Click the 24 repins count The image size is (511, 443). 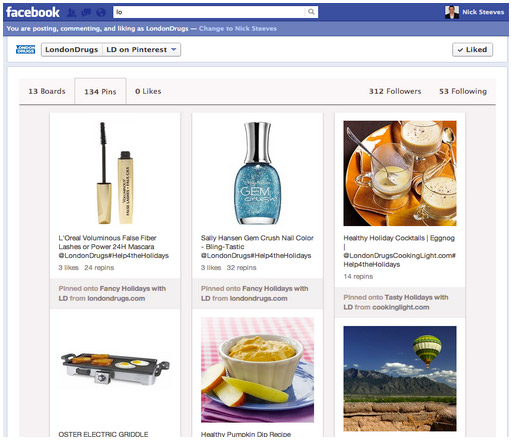point(99,268)
